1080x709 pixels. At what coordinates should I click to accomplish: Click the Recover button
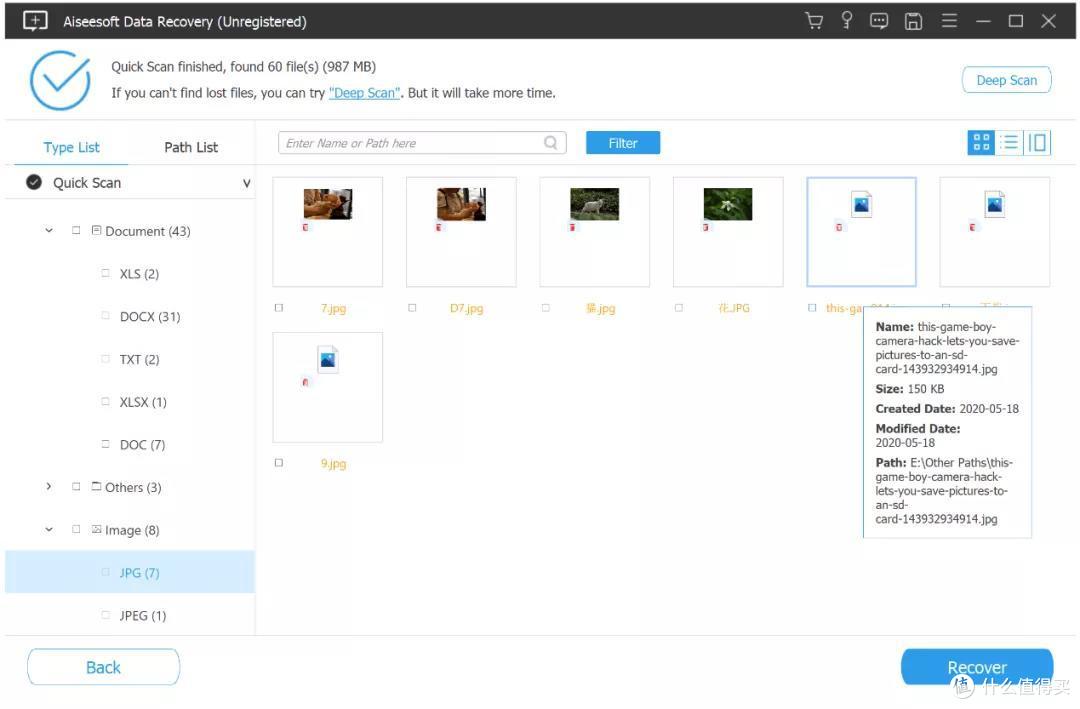tap(977, 667)
